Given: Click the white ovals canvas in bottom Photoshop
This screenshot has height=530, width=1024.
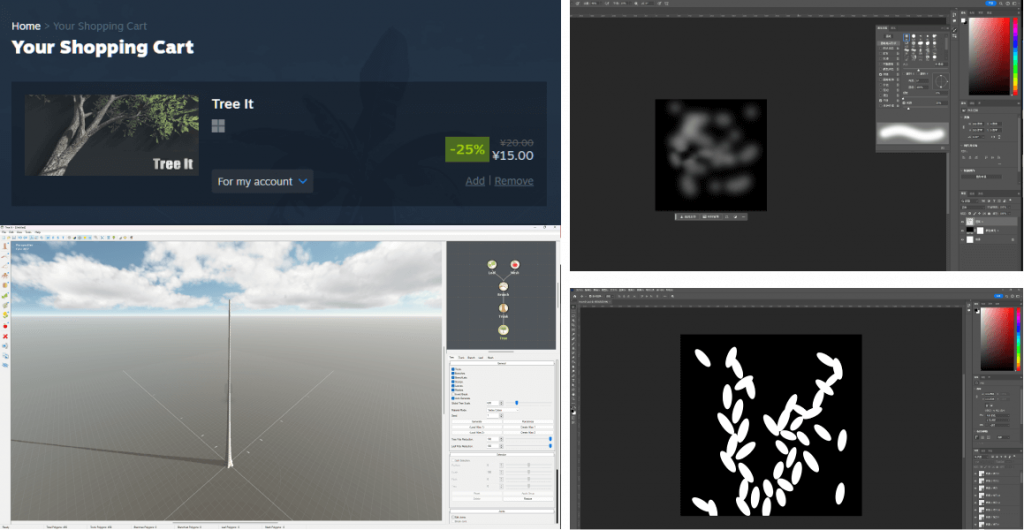Looking at the screenshot, I should (771, 425).
